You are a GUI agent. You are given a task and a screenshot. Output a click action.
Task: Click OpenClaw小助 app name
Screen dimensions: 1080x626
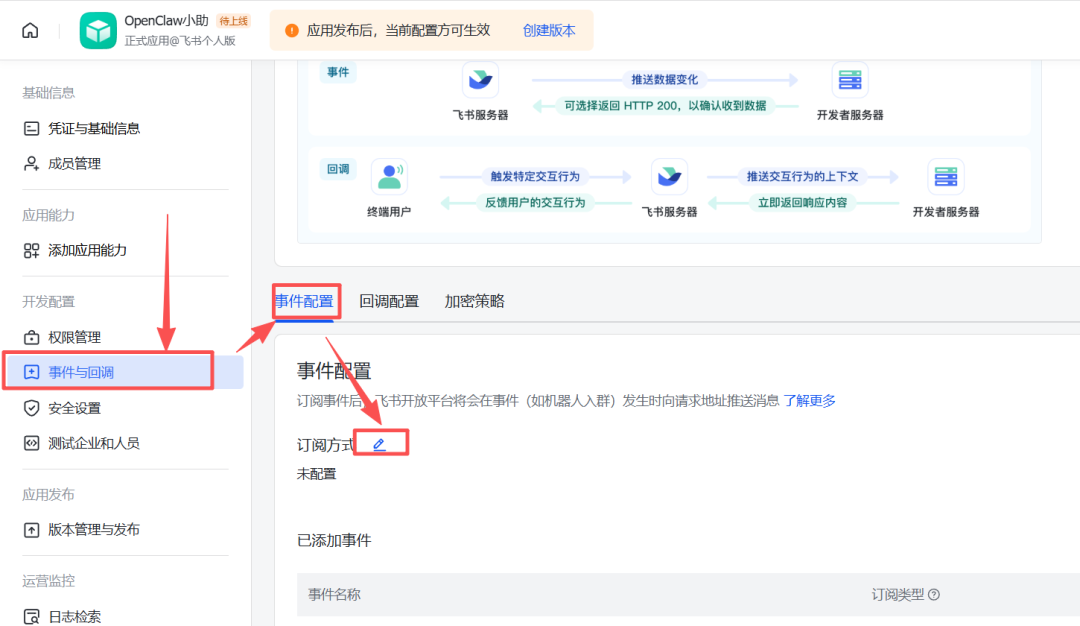167,21
